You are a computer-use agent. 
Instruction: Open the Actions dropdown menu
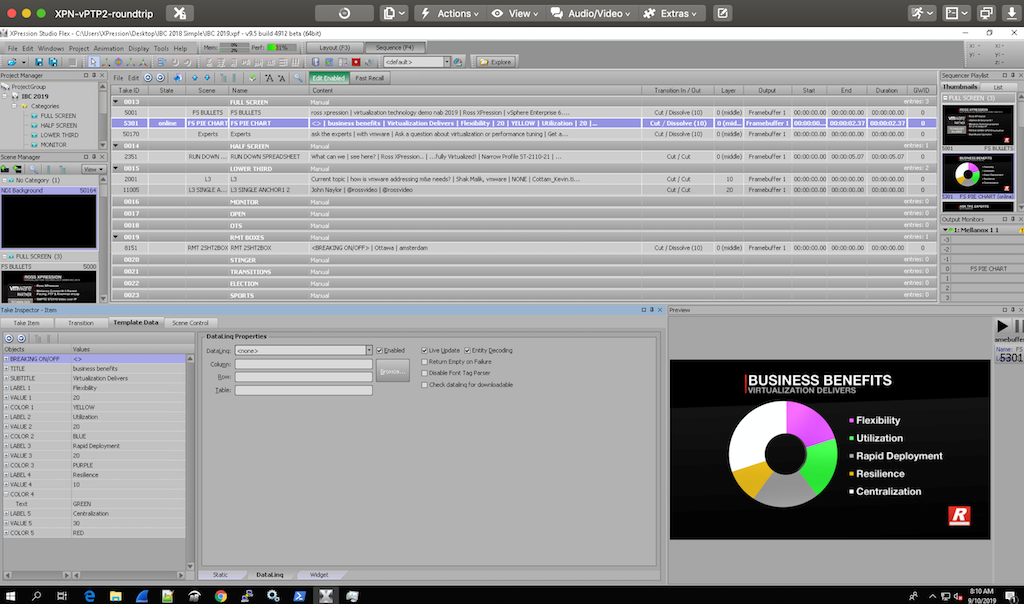(451, 13)
